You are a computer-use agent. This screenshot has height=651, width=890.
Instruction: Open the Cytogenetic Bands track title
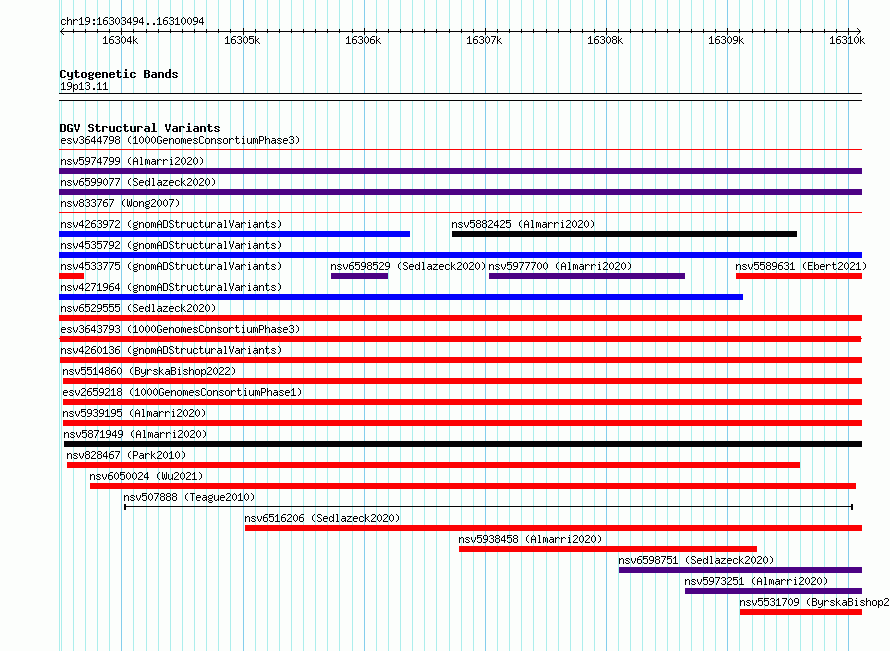coord(119,74)
